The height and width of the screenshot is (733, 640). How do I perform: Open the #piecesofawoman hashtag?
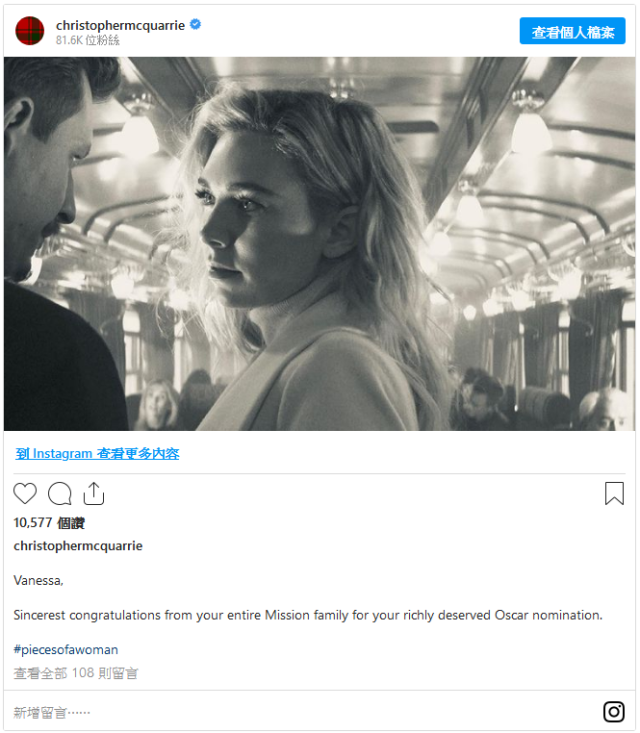pos(66,649)
